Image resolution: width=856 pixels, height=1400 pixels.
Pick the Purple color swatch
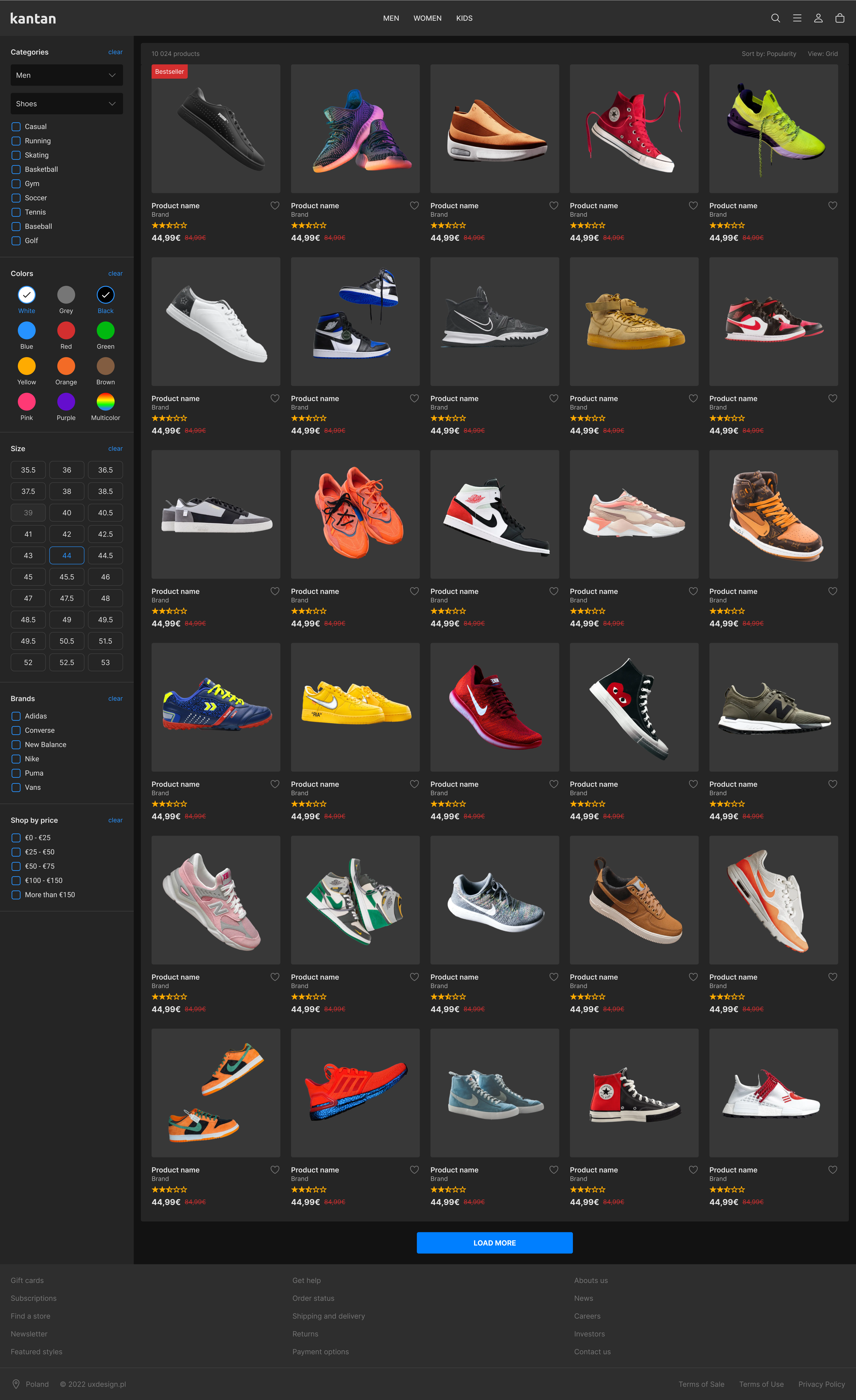66,402
